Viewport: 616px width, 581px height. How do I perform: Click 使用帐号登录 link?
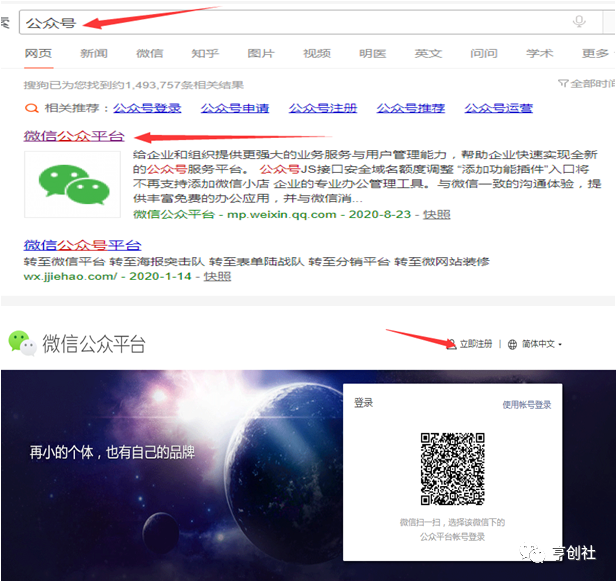(x=527, y=405)
